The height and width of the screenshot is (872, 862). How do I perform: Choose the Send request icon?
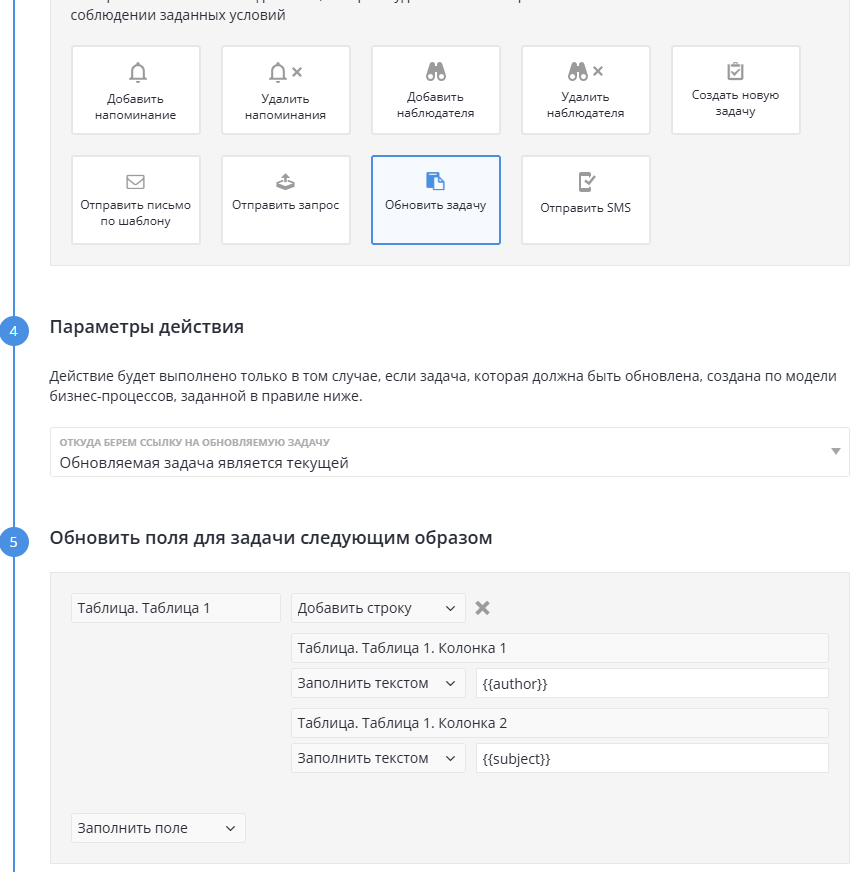pos(285,182)
